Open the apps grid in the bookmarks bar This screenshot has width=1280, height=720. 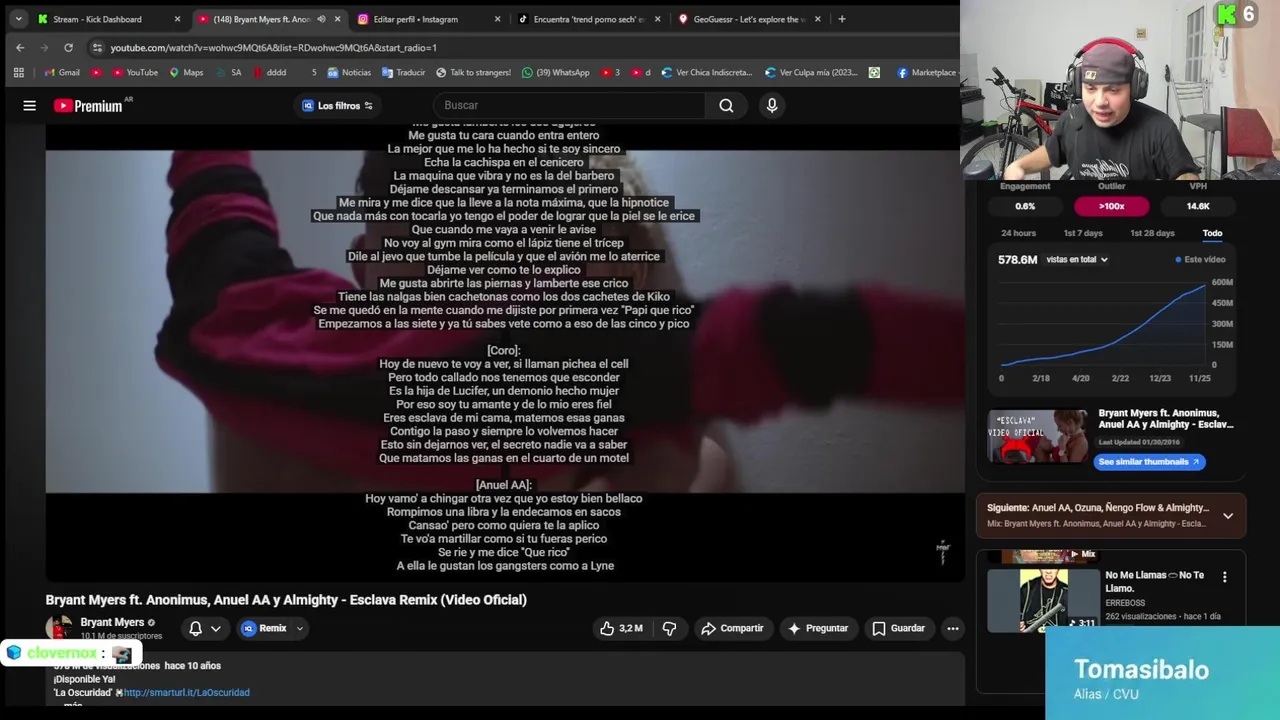[18, 72]
